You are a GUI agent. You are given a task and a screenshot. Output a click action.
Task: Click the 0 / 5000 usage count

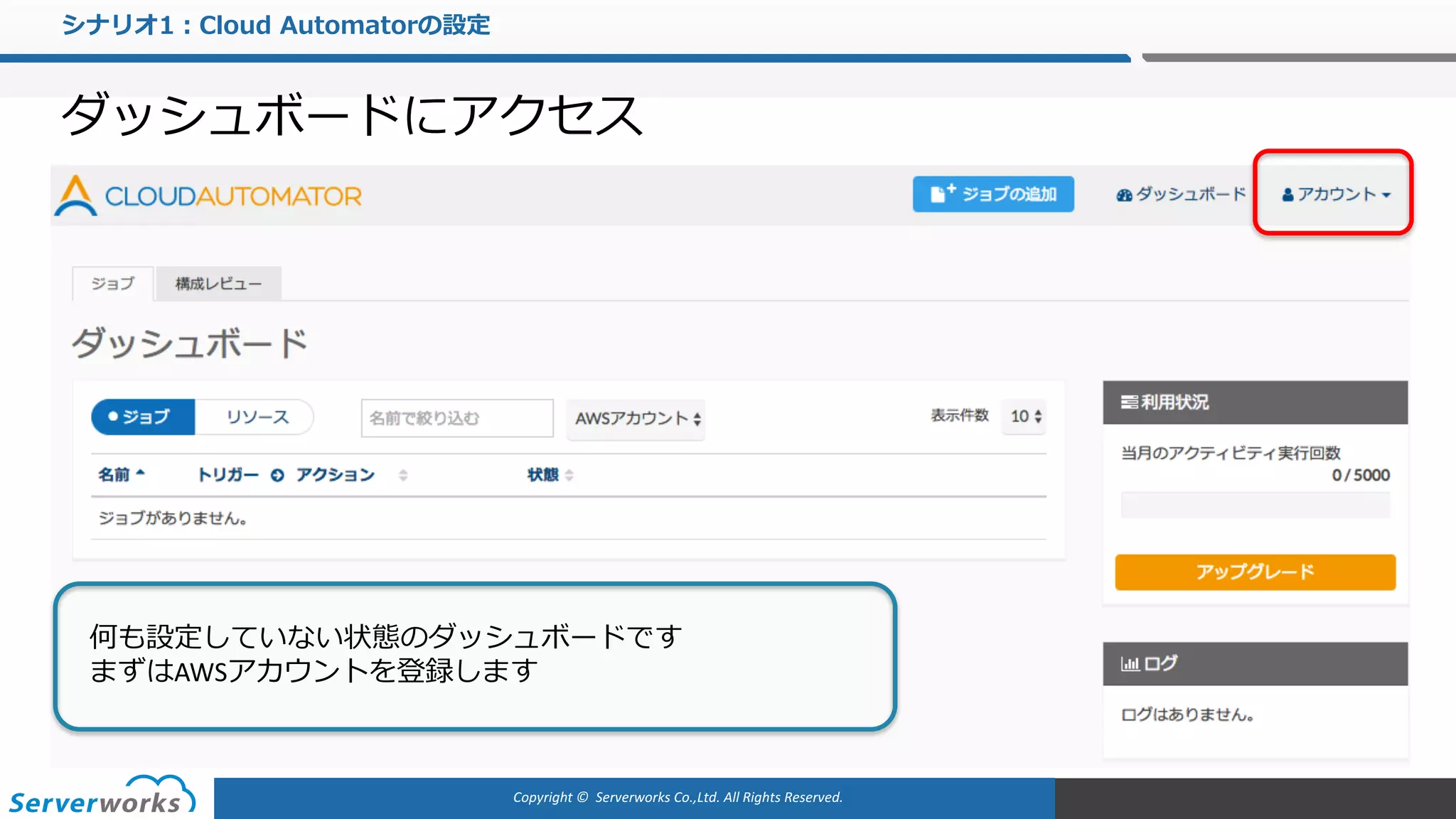click(1361, 475)
